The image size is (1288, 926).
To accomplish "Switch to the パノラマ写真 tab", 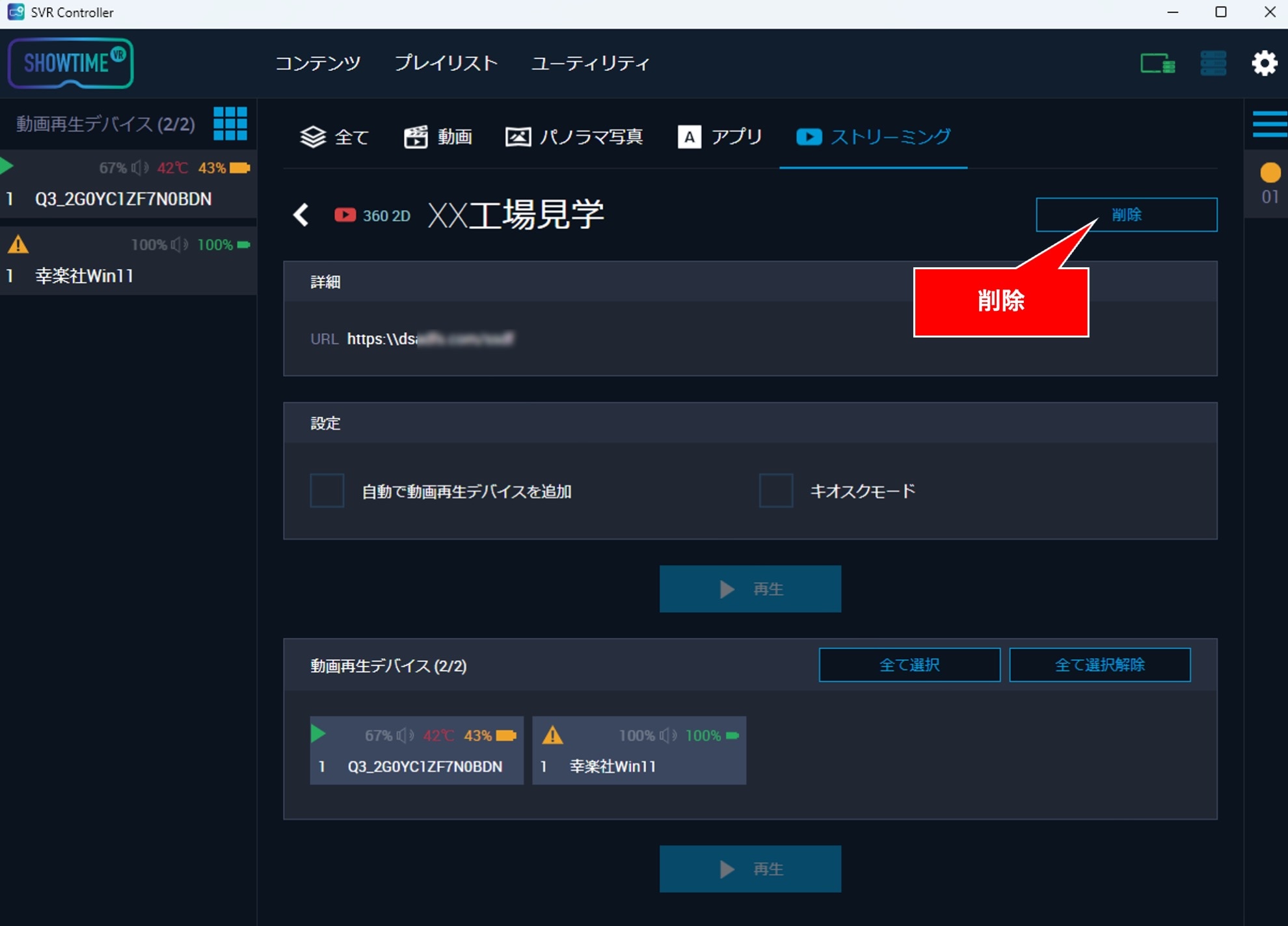I will click(x=574, y=137).
